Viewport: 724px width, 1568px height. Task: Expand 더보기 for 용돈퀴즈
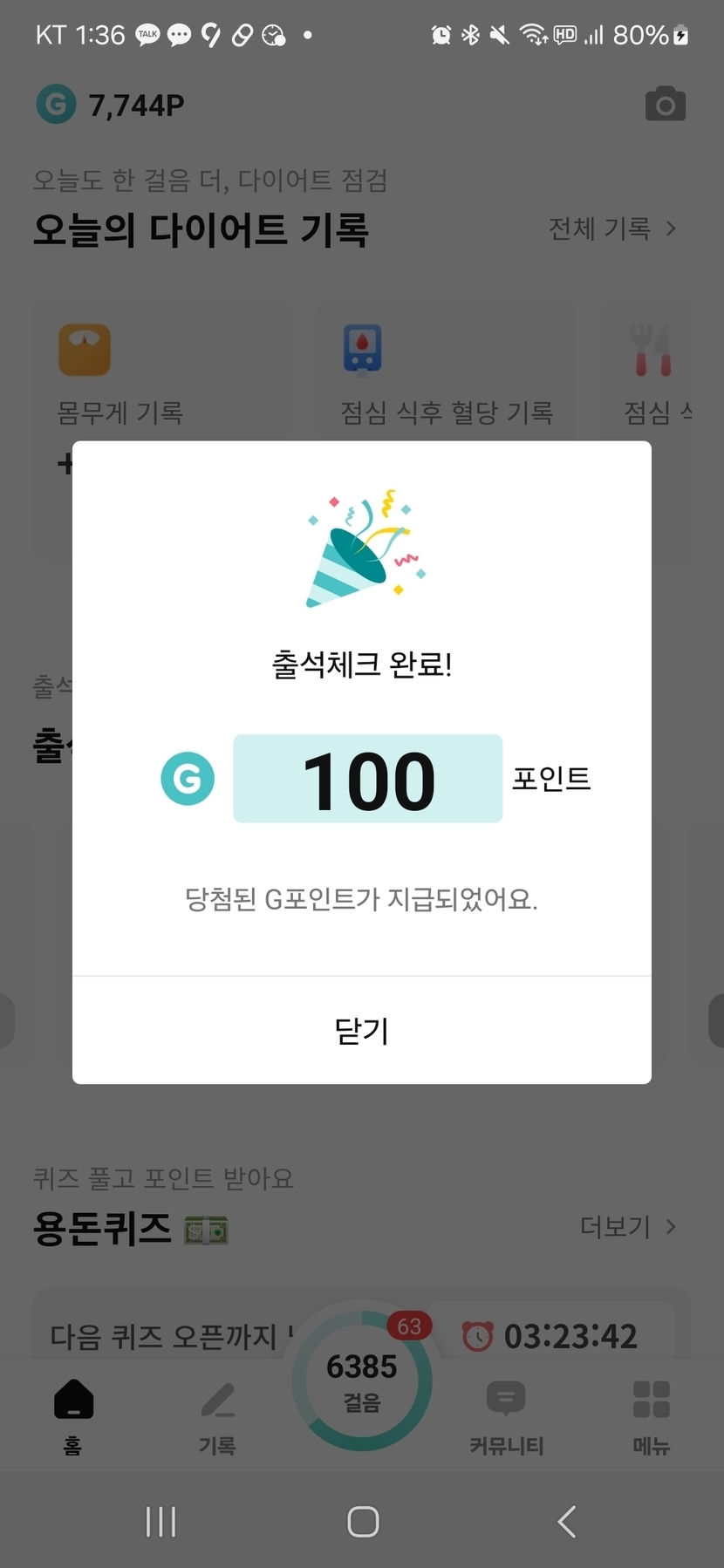pos(628,1227)
